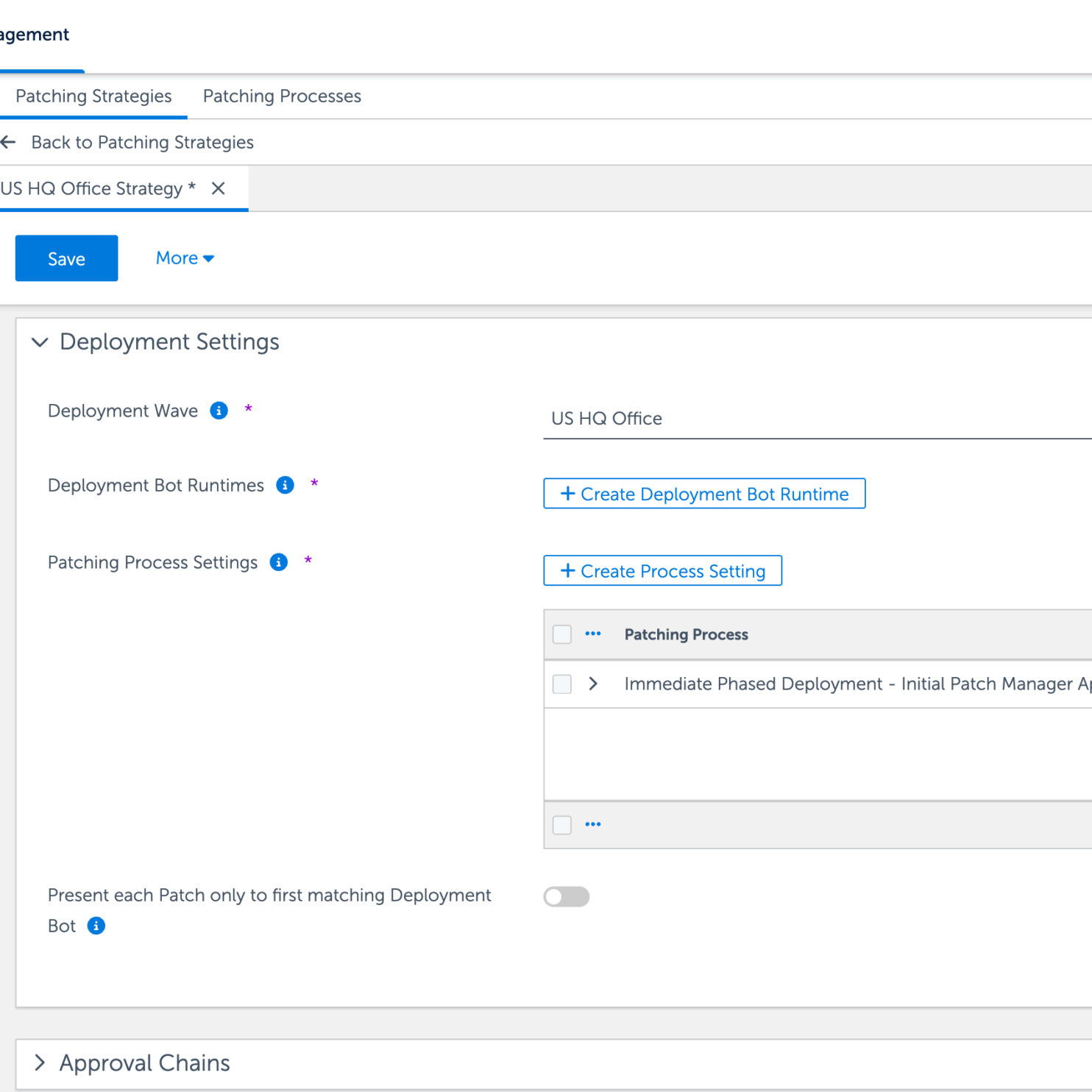Switch to the Patching Processes tab
The image size is (1092, 1092).
click(282, 96)
